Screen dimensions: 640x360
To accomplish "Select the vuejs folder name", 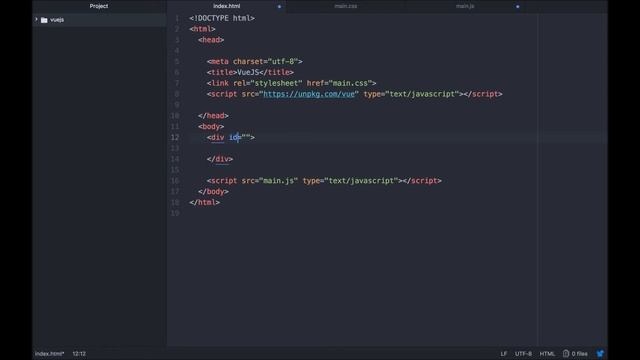I will click(x=57, y=20).
